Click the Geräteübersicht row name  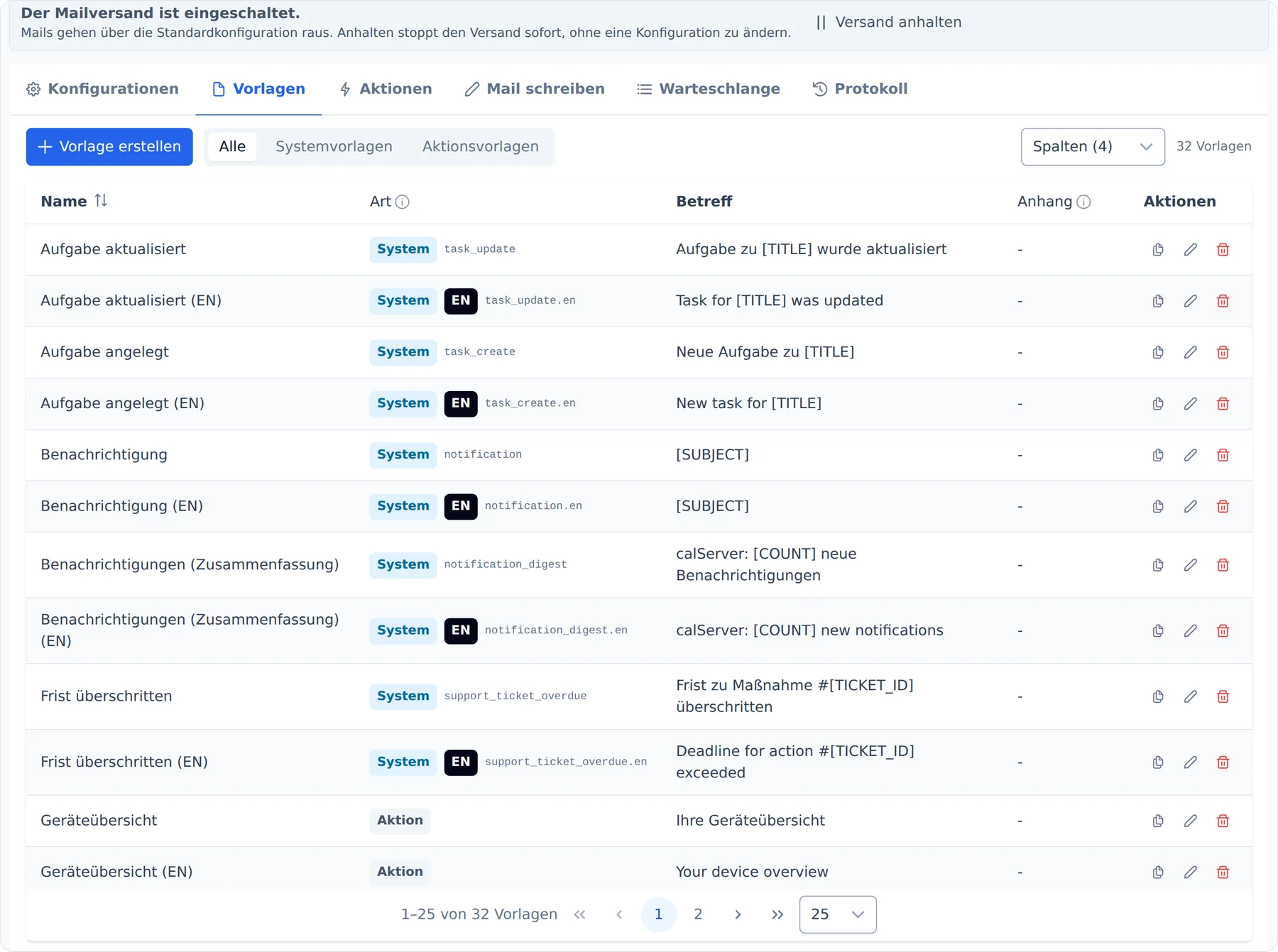99,821
